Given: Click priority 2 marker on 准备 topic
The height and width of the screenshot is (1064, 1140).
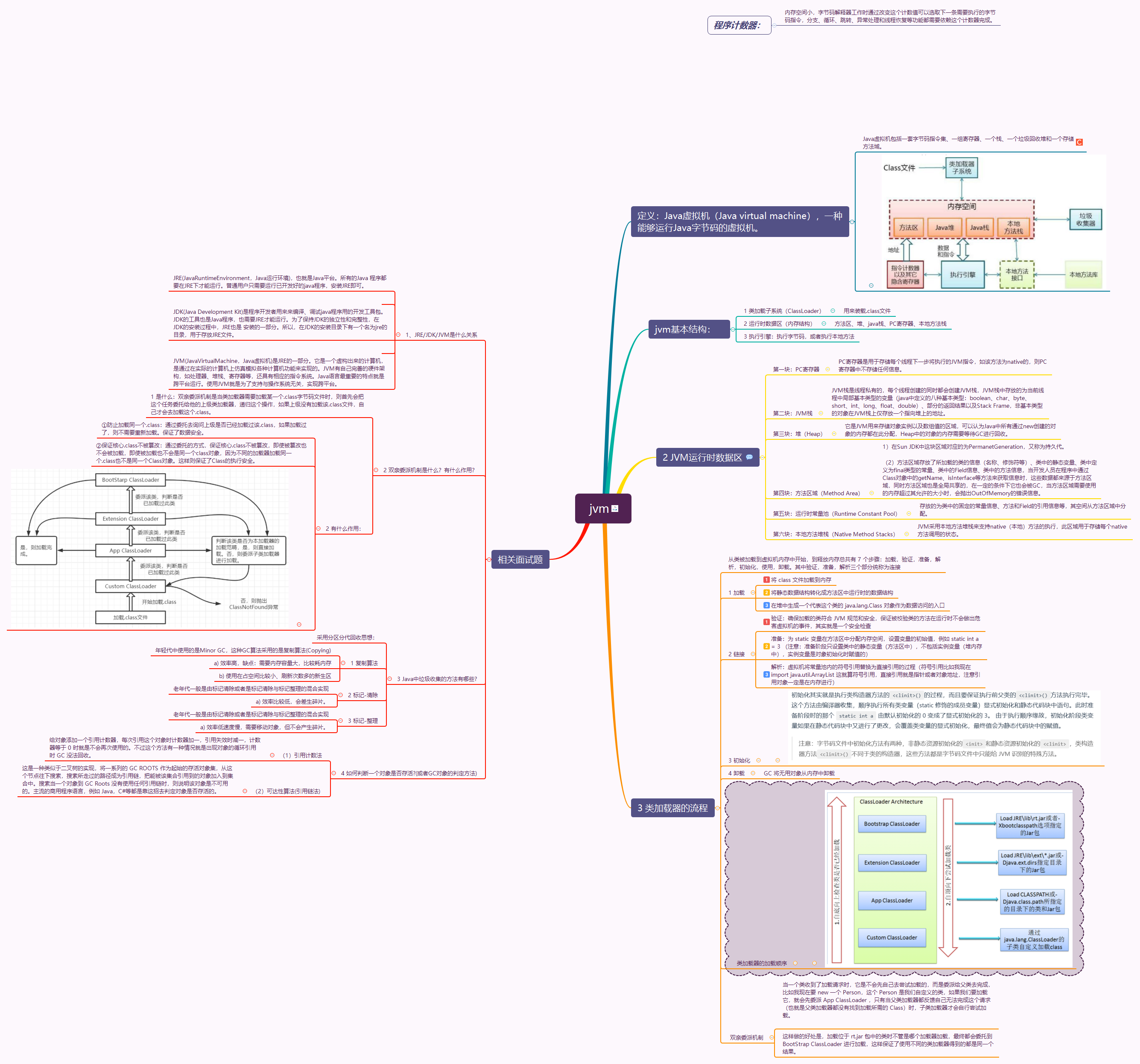Looking at the screenshot, I should click(767, 646).
